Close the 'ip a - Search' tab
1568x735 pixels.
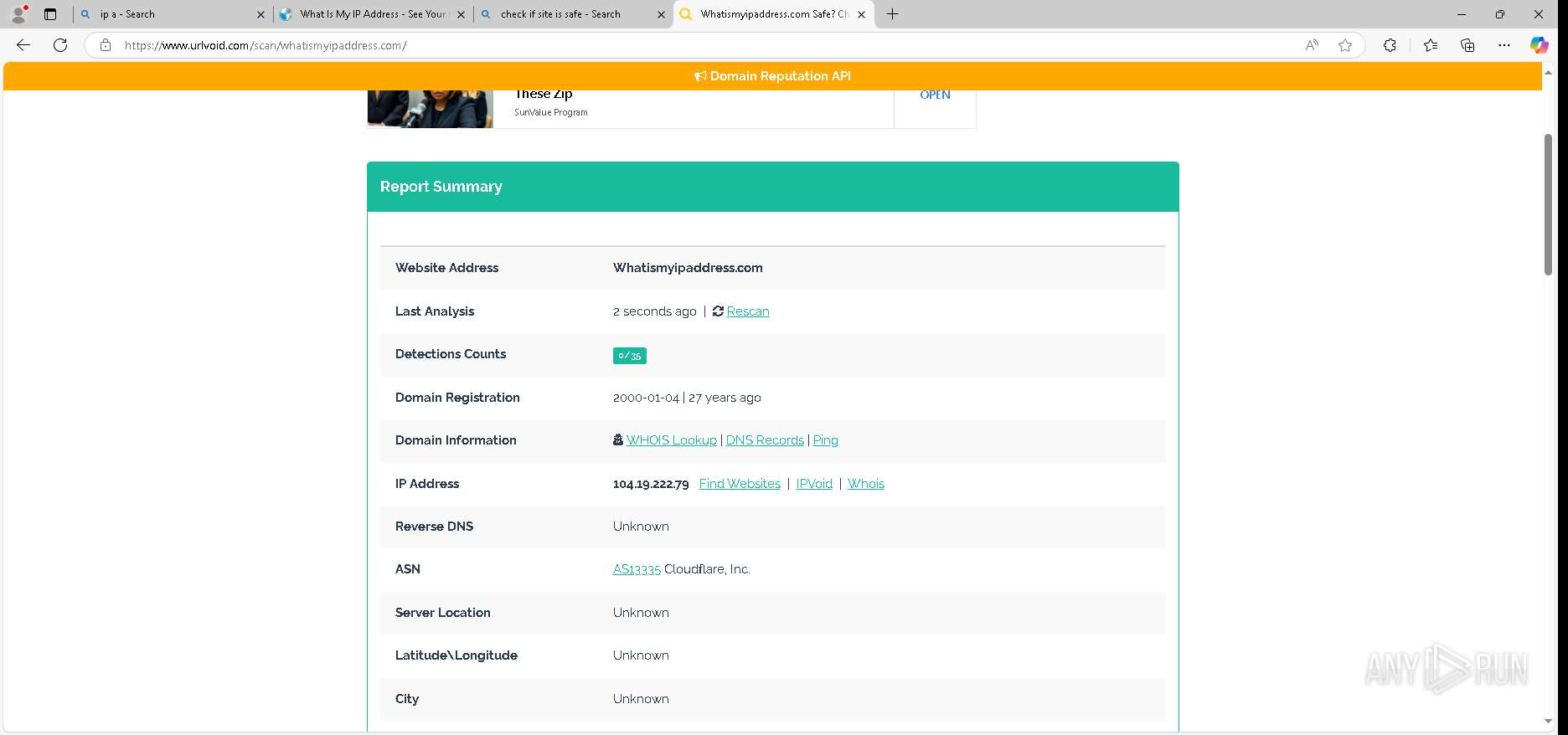(260, 14)
